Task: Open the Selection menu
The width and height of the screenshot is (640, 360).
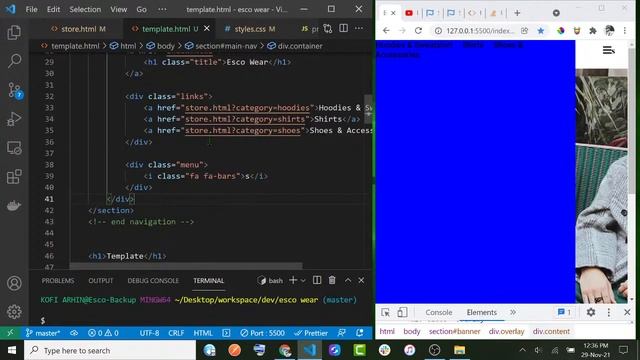Action: click(85, 9)
